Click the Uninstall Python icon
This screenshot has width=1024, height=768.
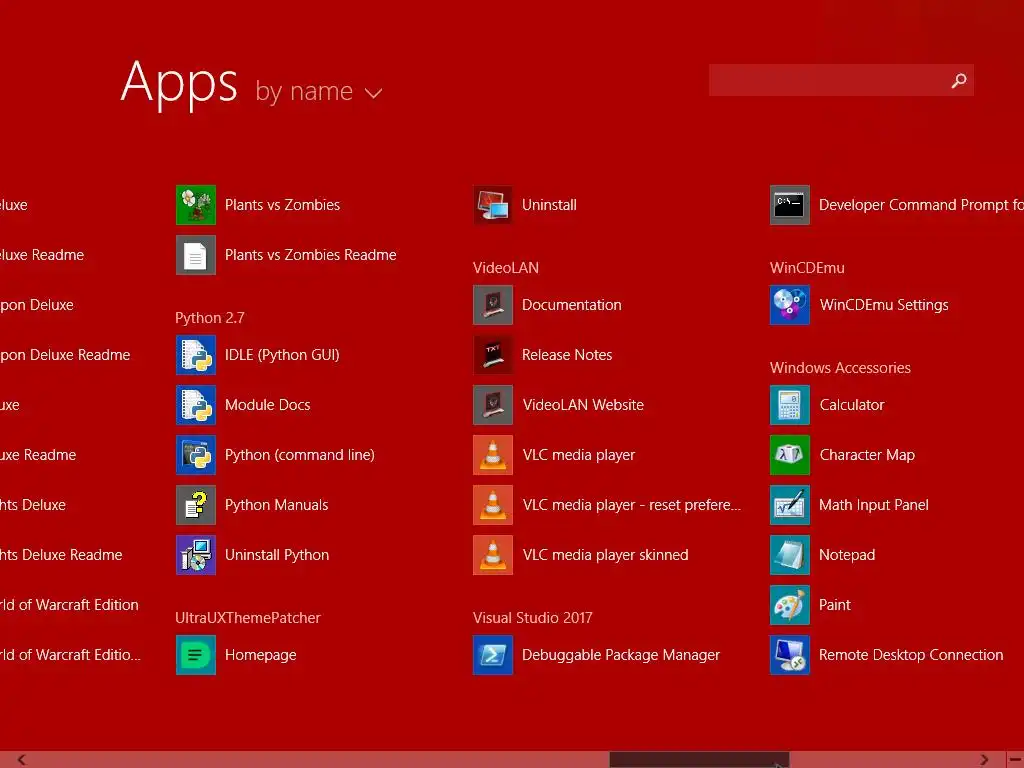coord(196,555)
